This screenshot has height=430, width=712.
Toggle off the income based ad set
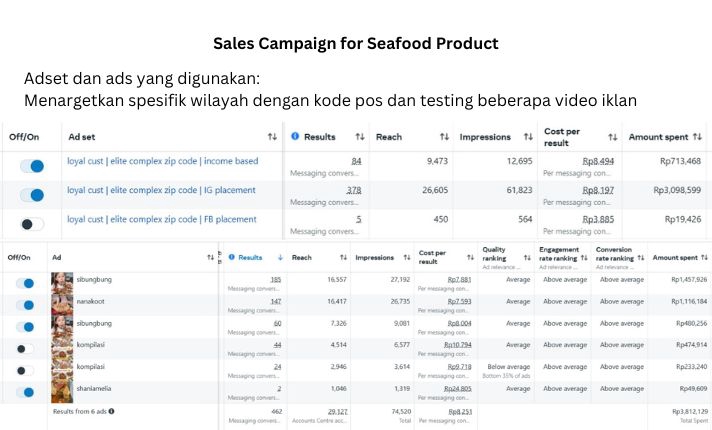pyautogui.click(x=32, y=166)
